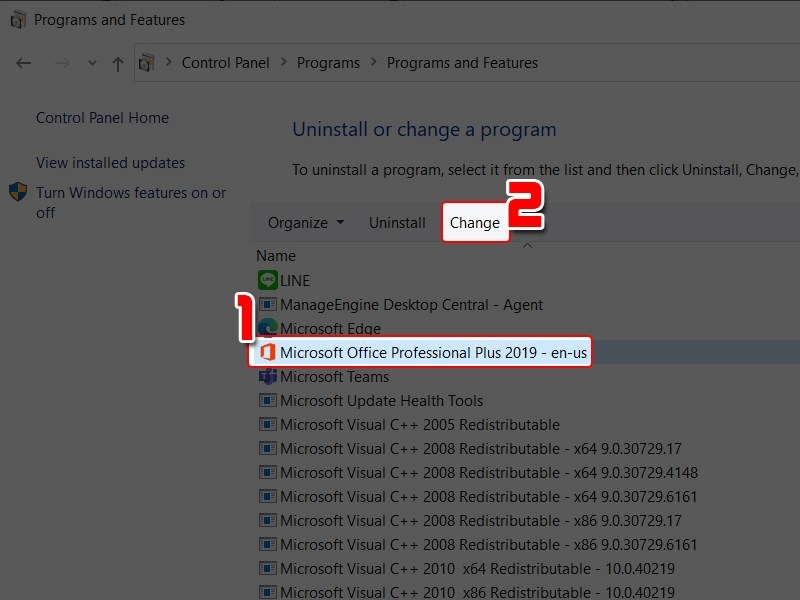The width and height of the screenshot is (800, 600).
Task: Select Visual C++ 2010 x64 Redistributable 10.0.40219
Action: (x=477, y=568)
